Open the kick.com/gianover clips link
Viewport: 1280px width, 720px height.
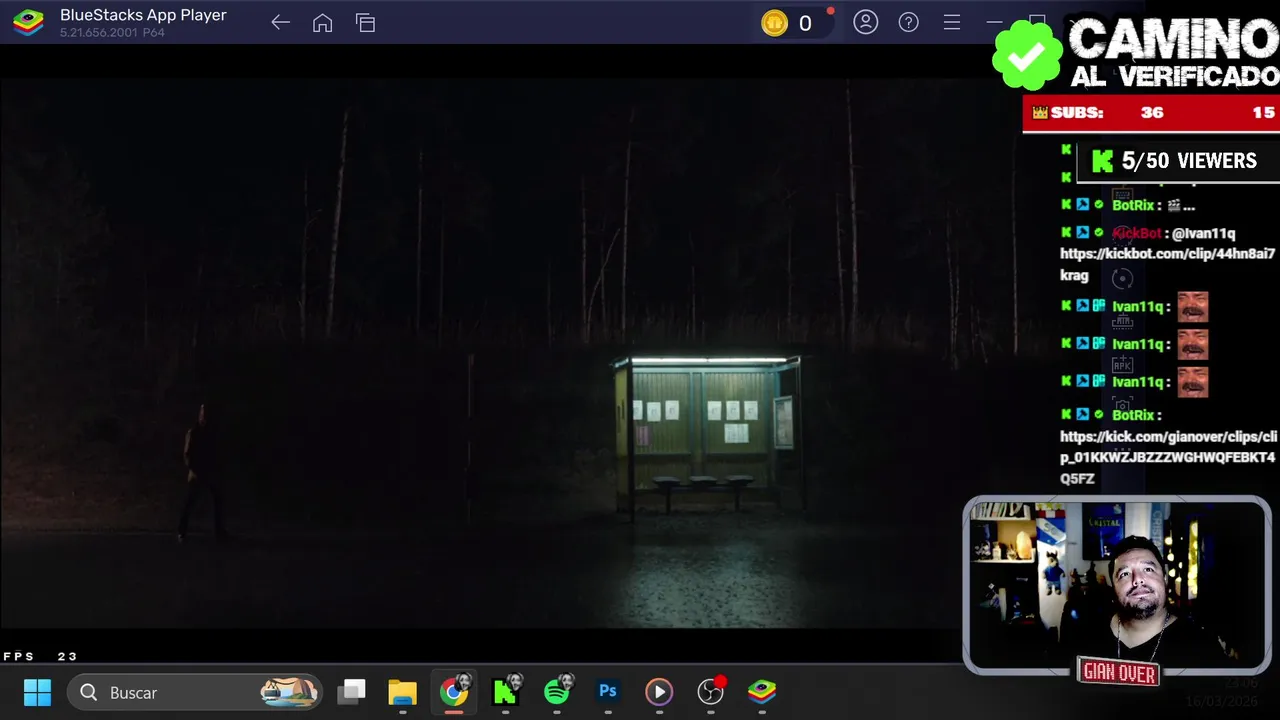[x=1168, y=458]
